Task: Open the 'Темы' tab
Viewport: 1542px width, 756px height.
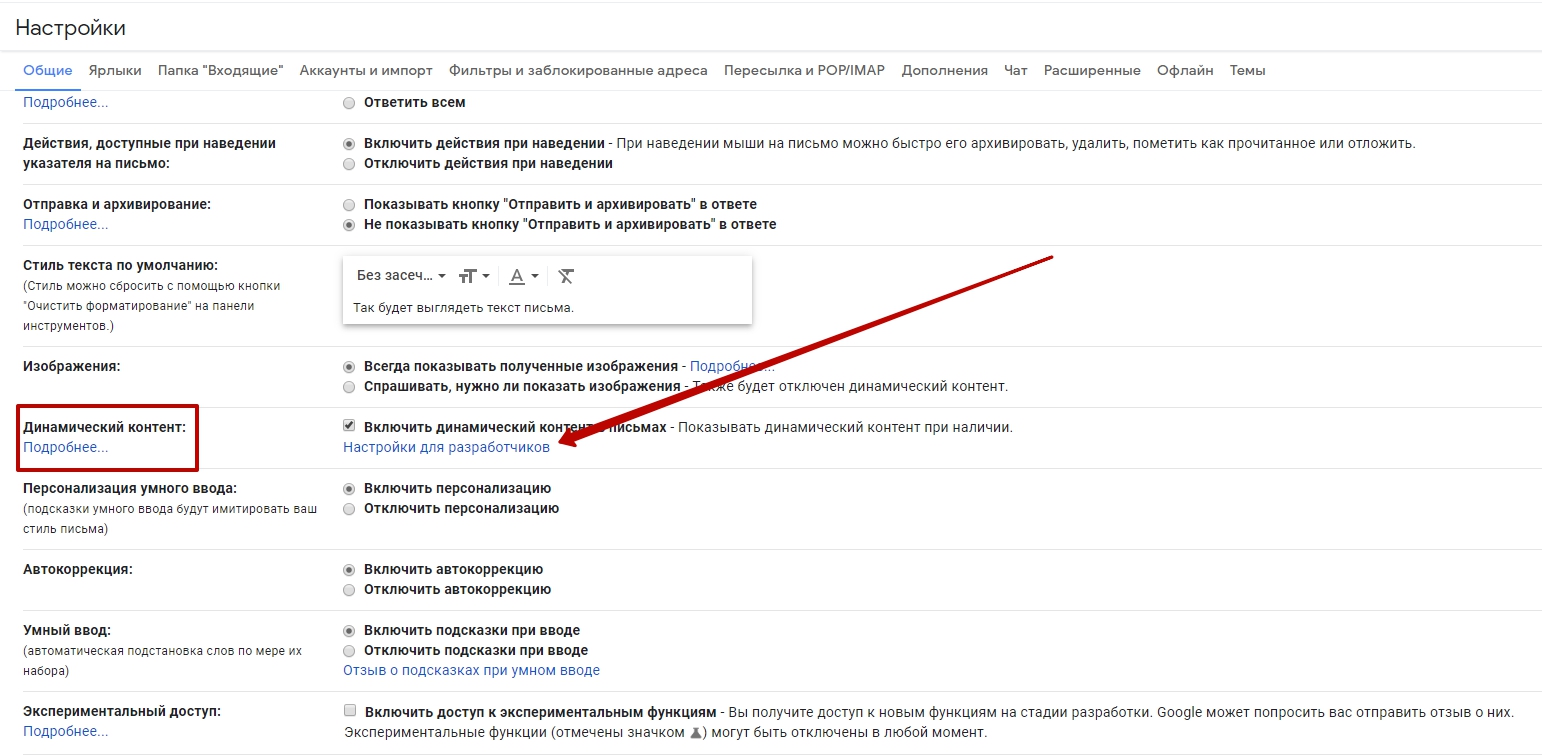Action: pyautogui.click(x=1247, y=71)
